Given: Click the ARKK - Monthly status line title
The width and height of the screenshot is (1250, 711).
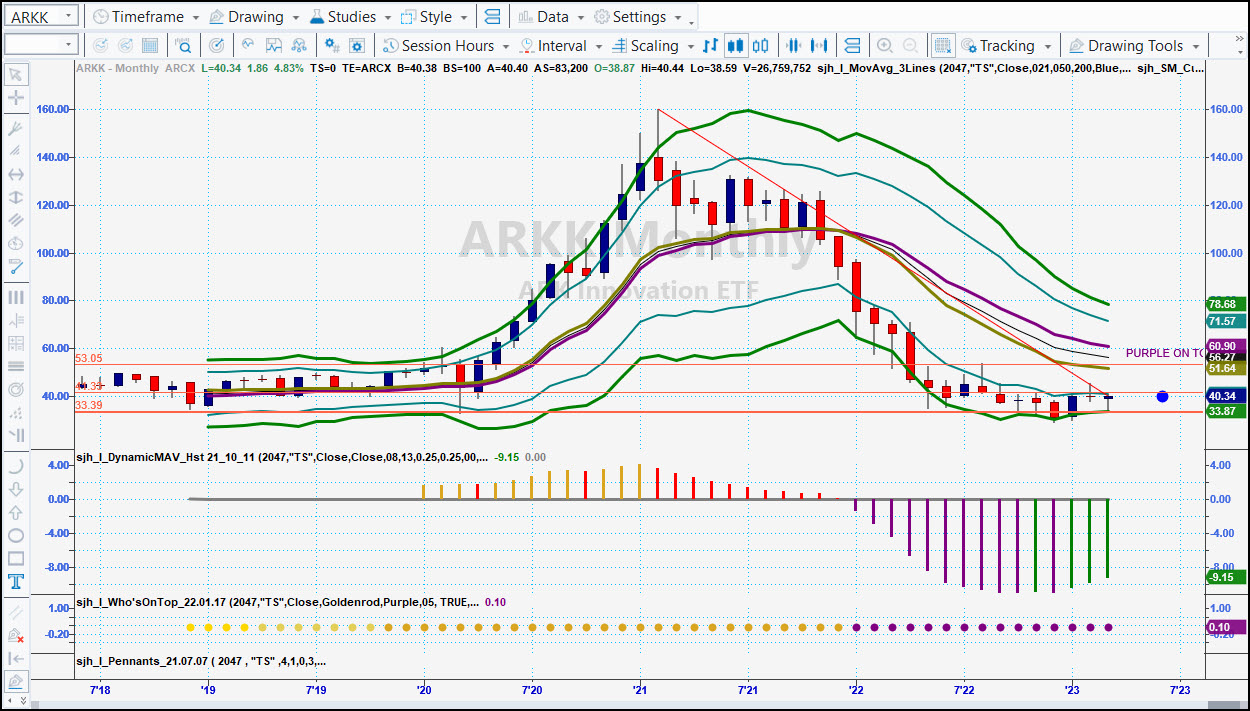Looking at the screenshot, I should (119, 68).
